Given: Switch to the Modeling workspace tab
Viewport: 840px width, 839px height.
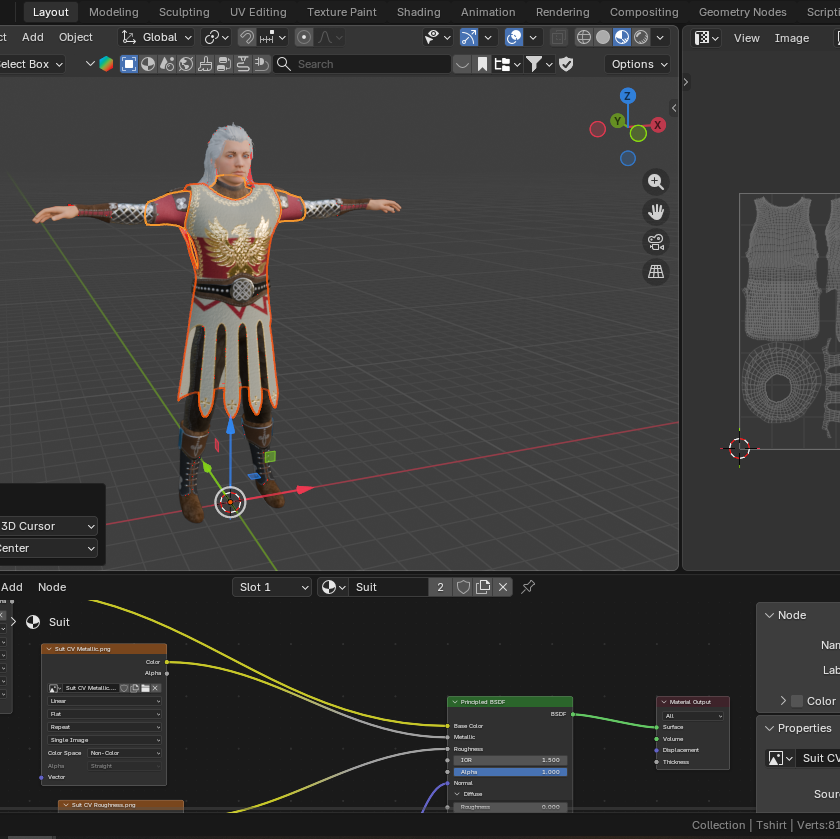Looking at the screenshot, I should coord(114,12).
